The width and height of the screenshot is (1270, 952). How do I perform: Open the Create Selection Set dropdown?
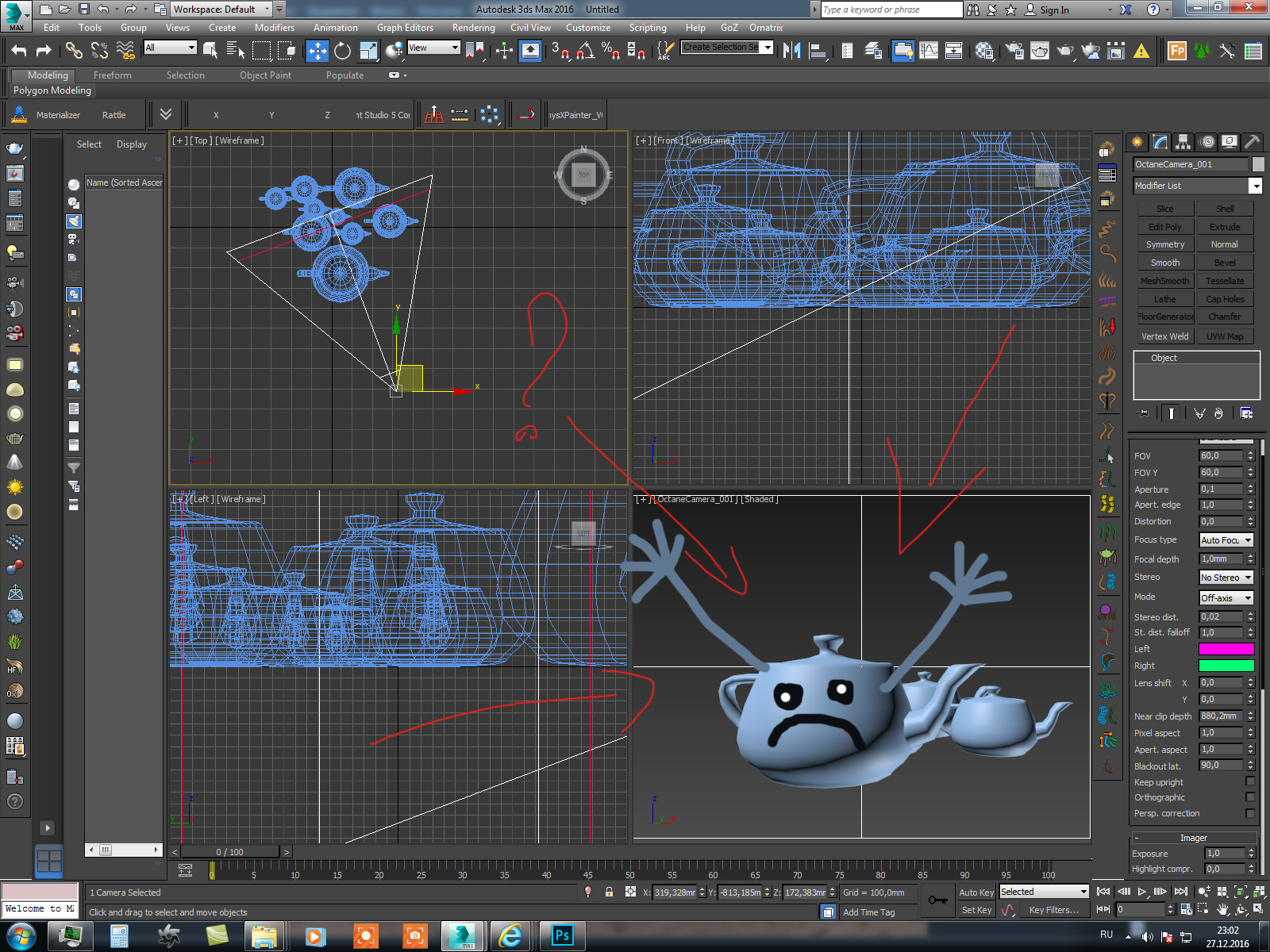pos(727,48)
